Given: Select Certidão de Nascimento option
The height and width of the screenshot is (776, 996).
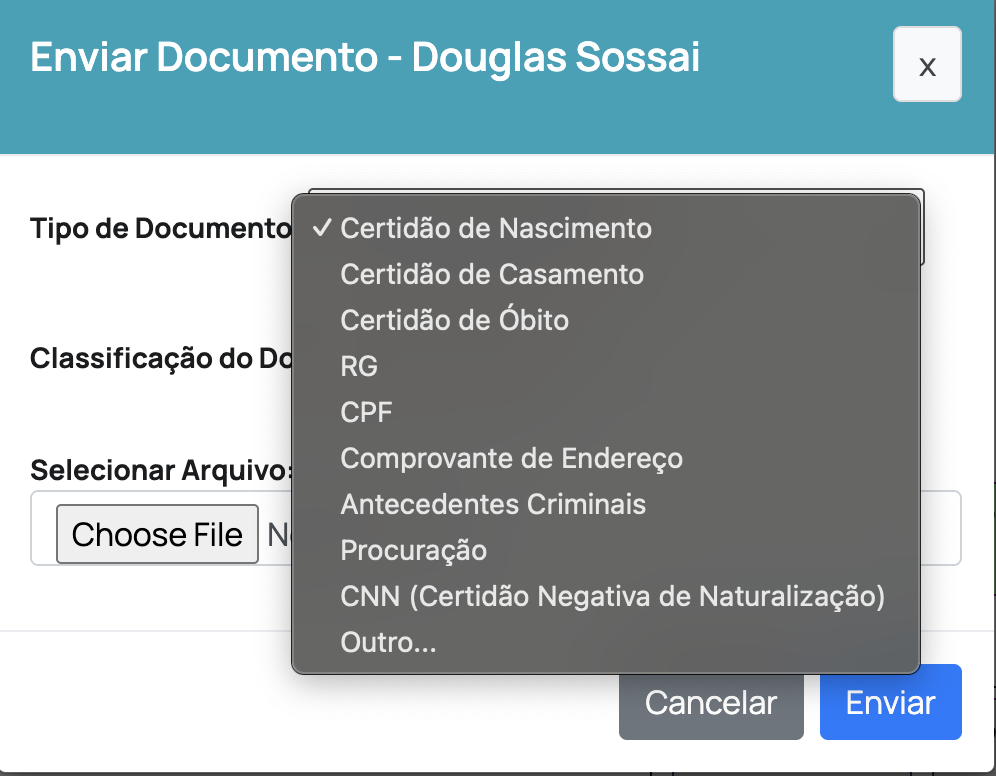Looking at the screenshot, I should [x=496, y=228].
